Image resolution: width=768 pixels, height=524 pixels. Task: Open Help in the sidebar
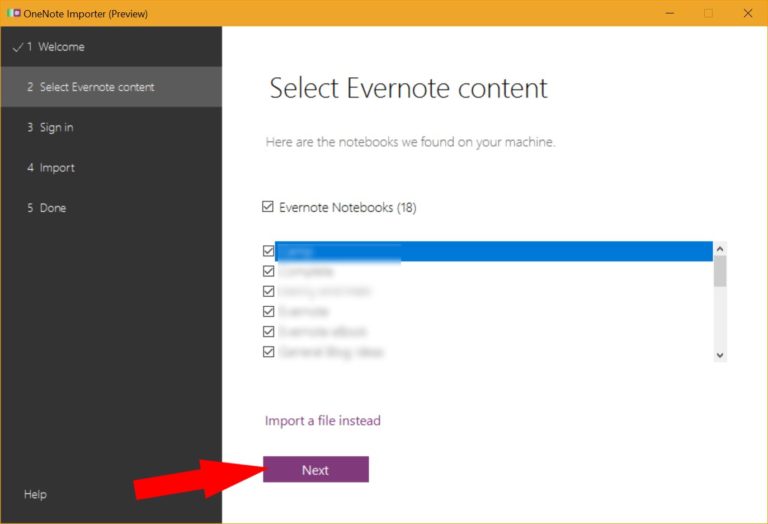point(35,494)
